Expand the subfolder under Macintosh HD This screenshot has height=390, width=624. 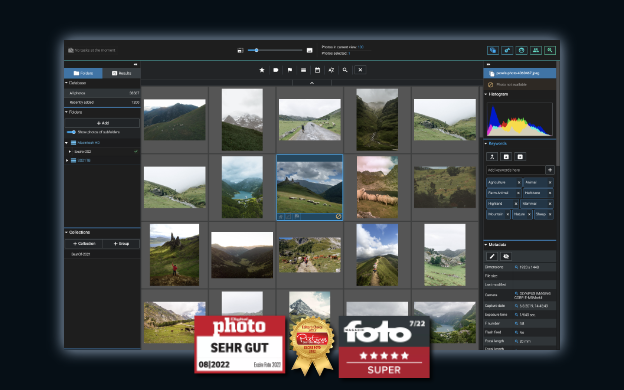tap(70, 152)
